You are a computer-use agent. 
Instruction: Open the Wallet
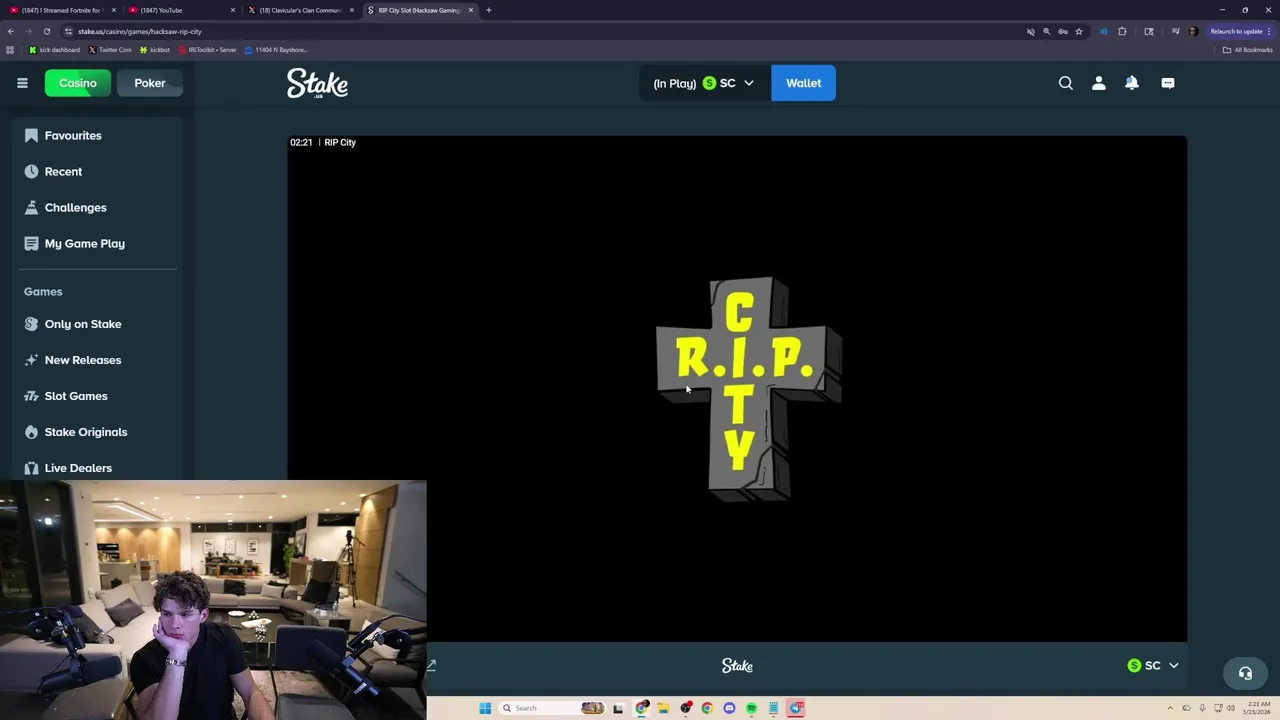(x=803, y=83)
